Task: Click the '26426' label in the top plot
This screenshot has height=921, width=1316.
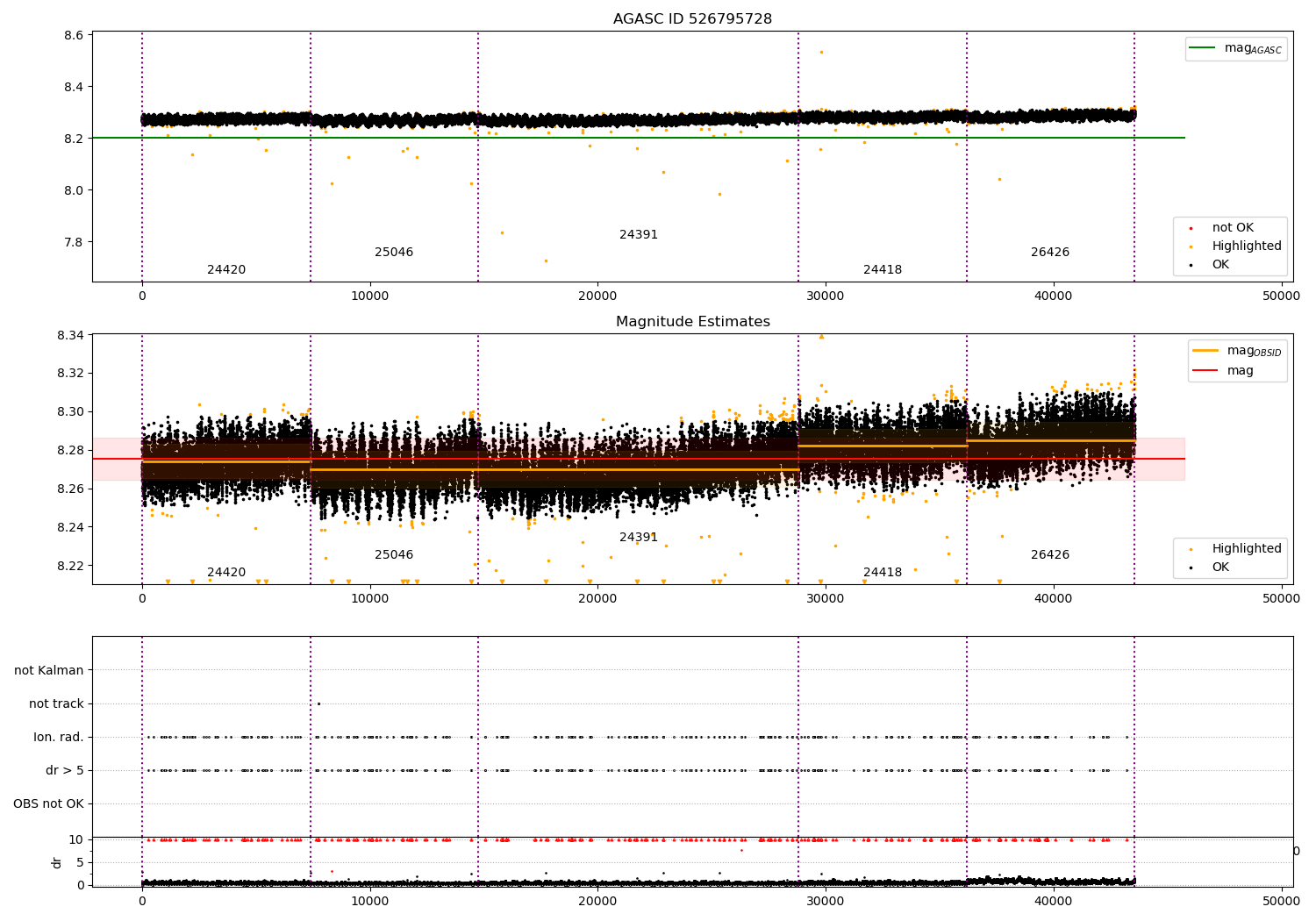Action: (x=1050, y=253)
